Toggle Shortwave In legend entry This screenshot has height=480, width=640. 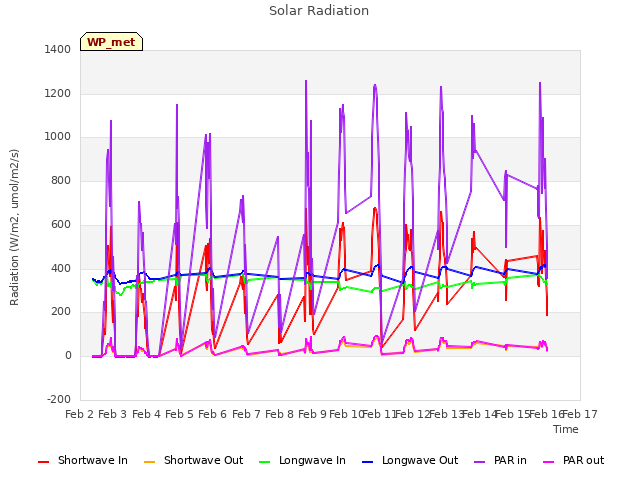(x=83, y=461)
